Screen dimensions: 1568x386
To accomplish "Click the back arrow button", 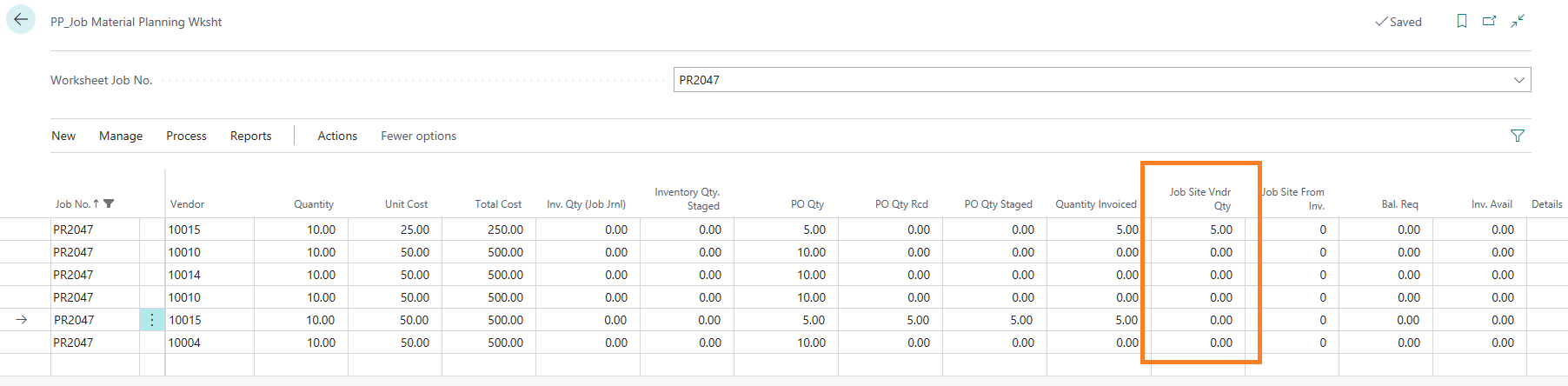I will (x=21, y=20).
